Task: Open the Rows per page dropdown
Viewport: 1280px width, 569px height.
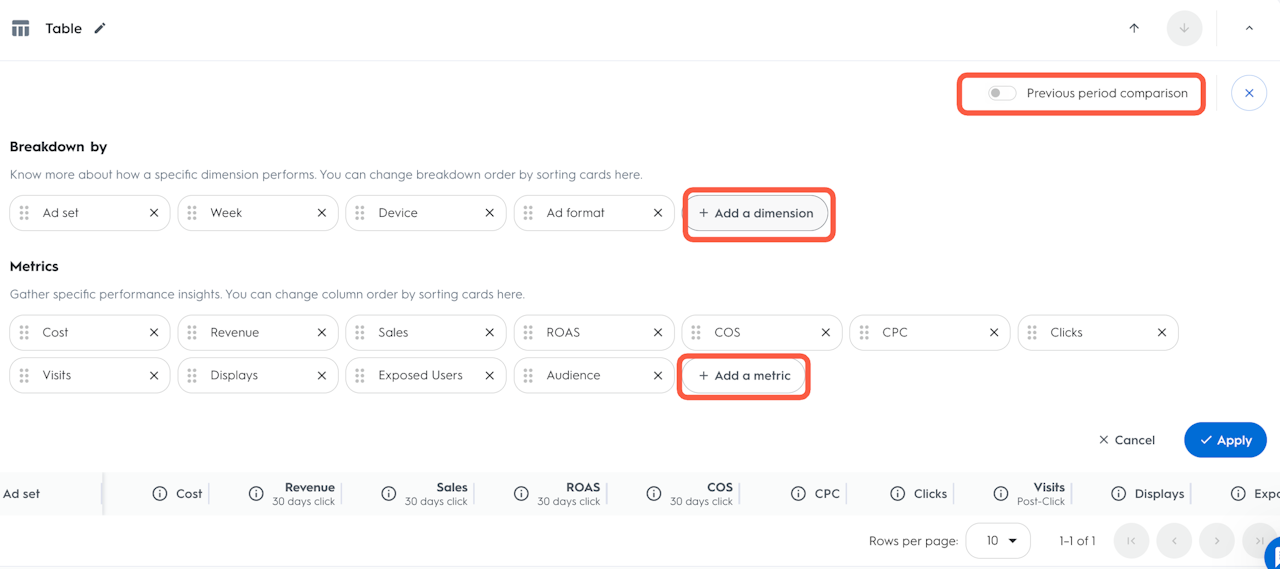Action: pos(998,541)
